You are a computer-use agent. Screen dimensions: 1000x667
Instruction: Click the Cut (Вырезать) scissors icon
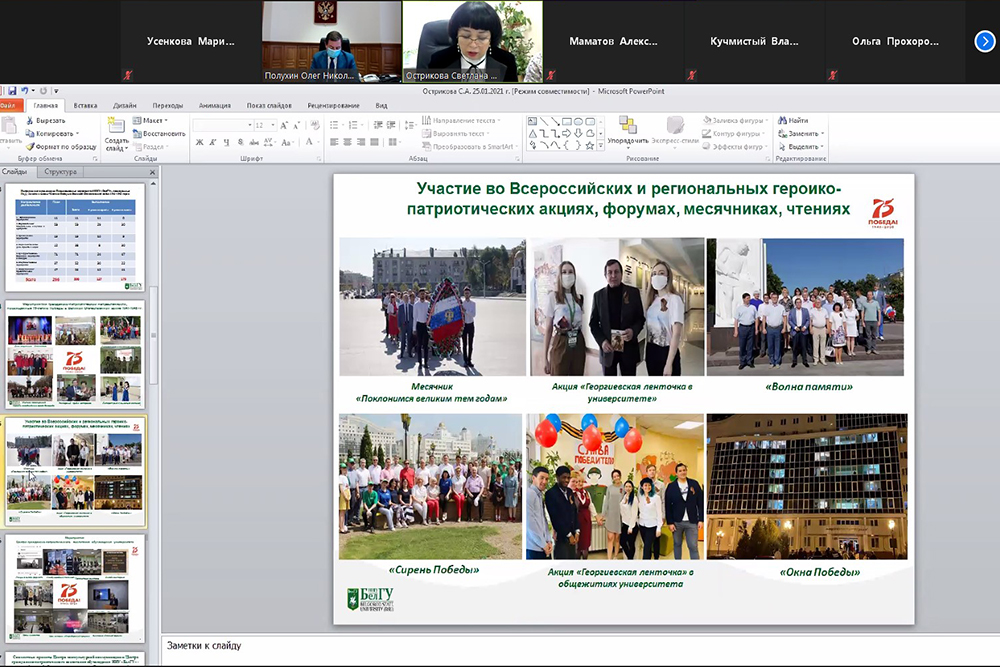tap(29, 120)
